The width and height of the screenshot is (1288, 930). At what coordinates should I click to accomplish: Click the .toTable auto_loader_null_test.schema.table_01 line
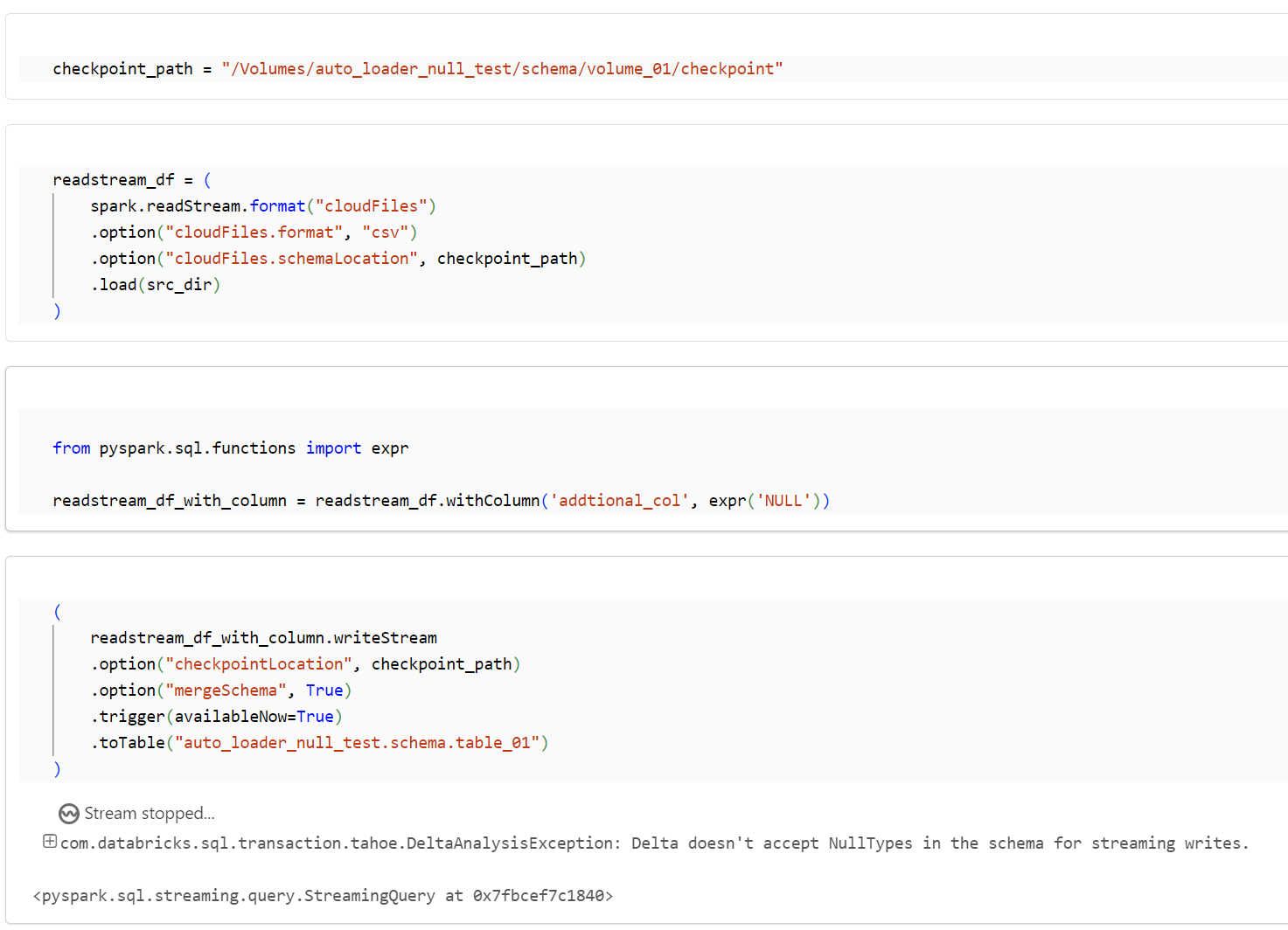[320, 743]
